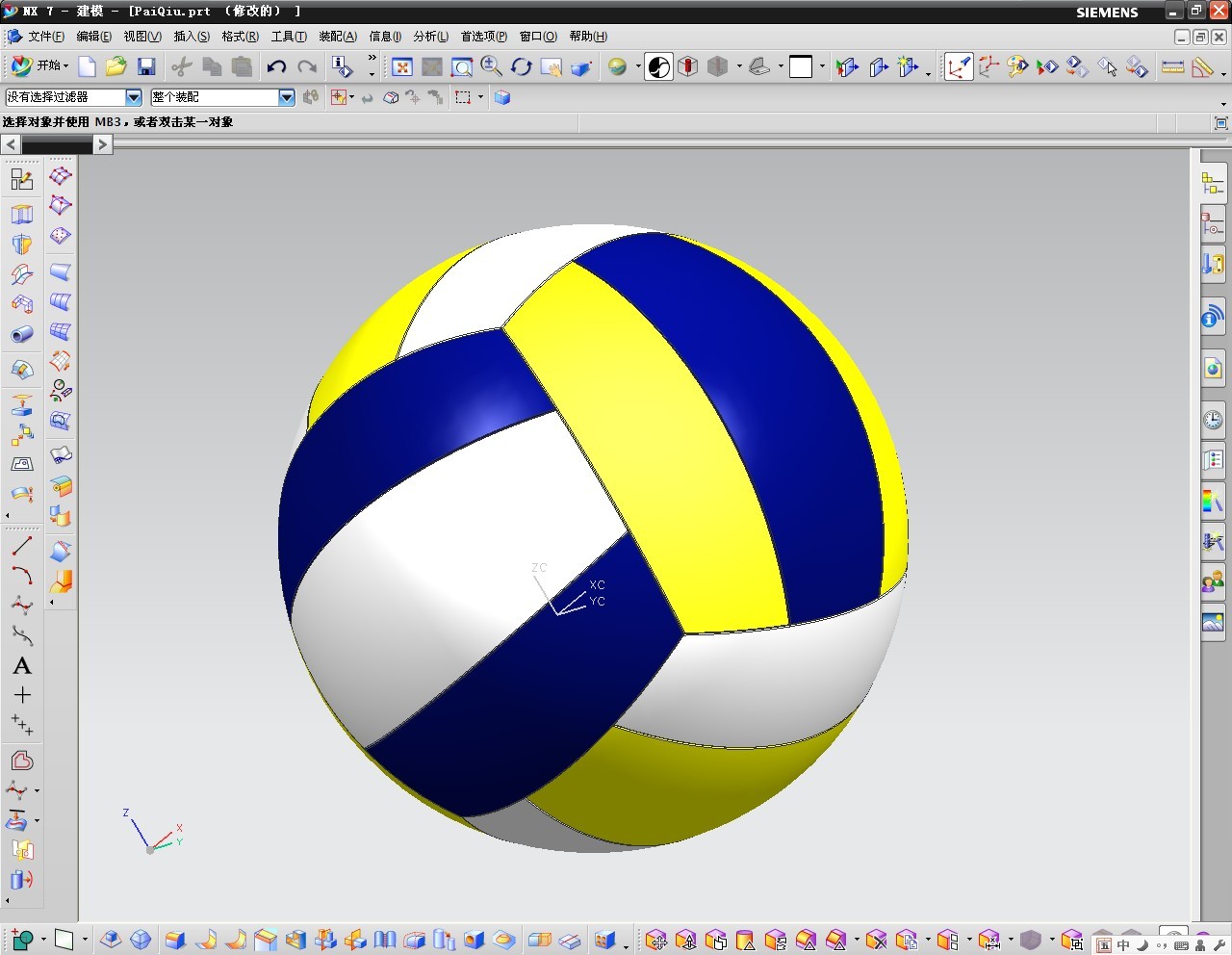Open a part file using folder icon
This screenshot has width=1232, height=955.
[116, 66]
